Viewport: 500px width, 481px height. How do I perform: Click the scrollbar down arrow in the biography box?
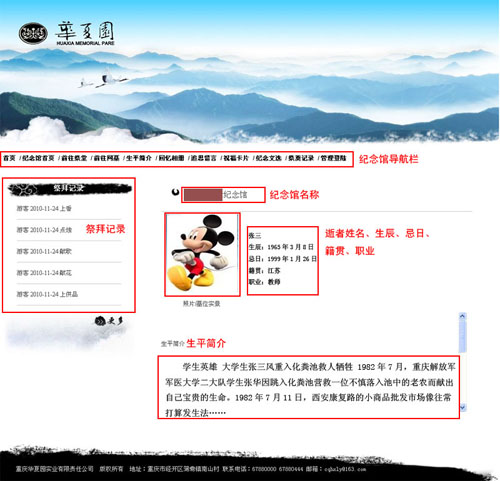point(462,407)
